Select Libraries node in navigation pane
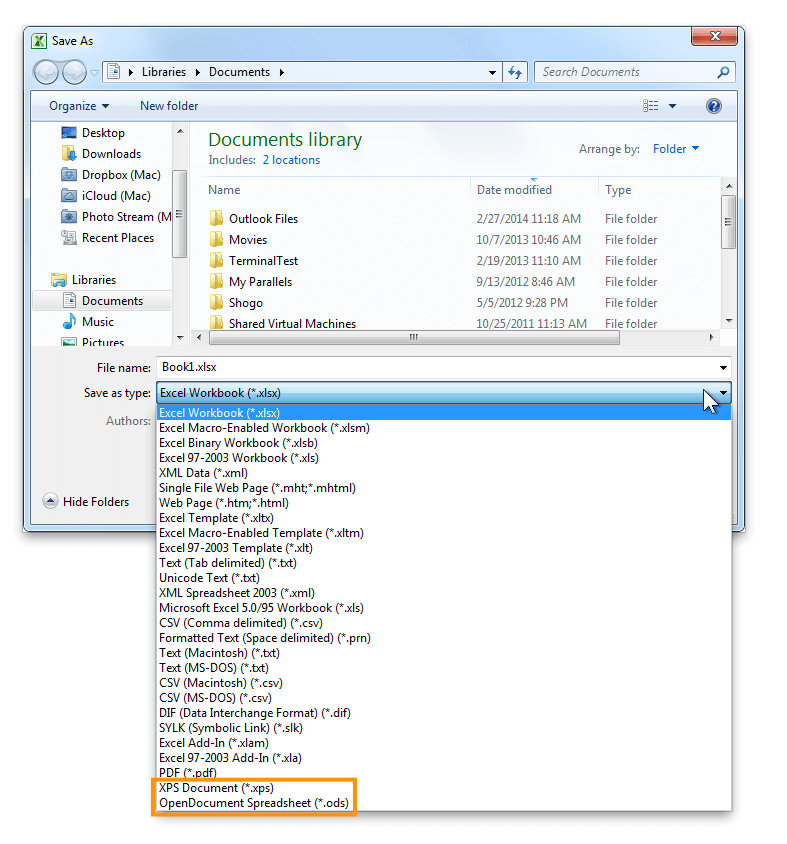Viewport: 787px width, 844px height. tap(83, 280)
